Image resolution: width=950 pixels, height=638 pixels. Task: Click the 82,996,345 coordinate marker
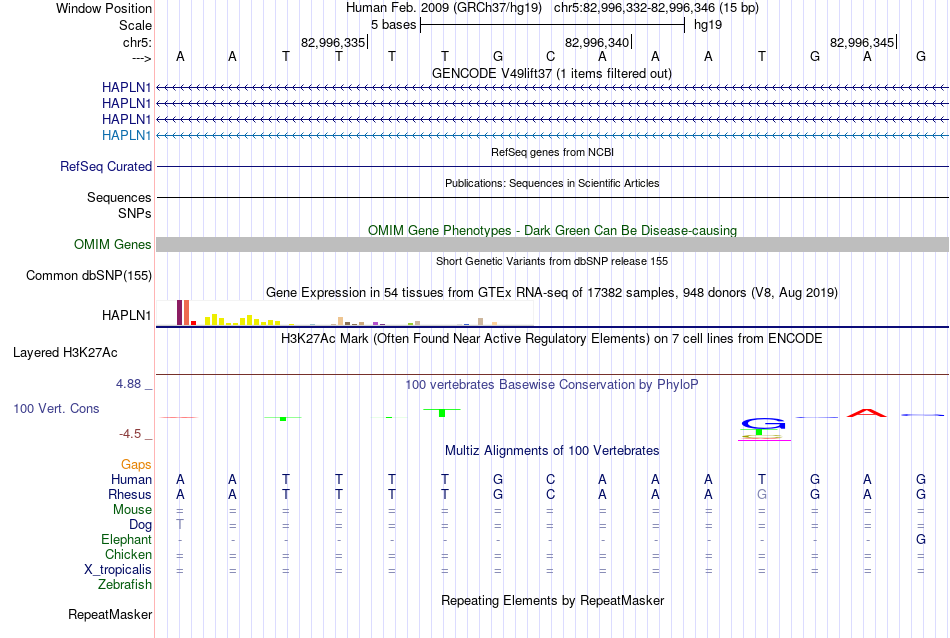[x=862, y=42]
